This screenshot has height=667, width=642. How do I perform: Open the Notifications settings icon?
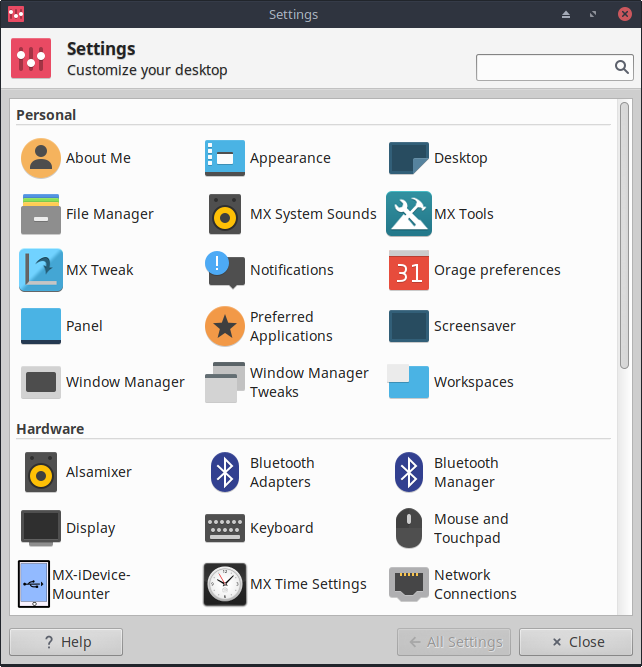click(225, 270)
